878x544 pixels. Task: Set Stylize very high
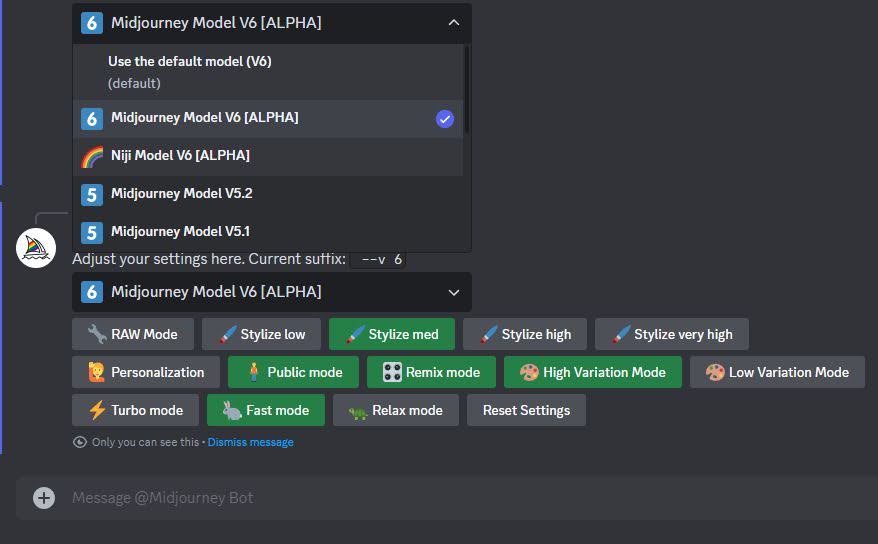click(x=672, y=334)
